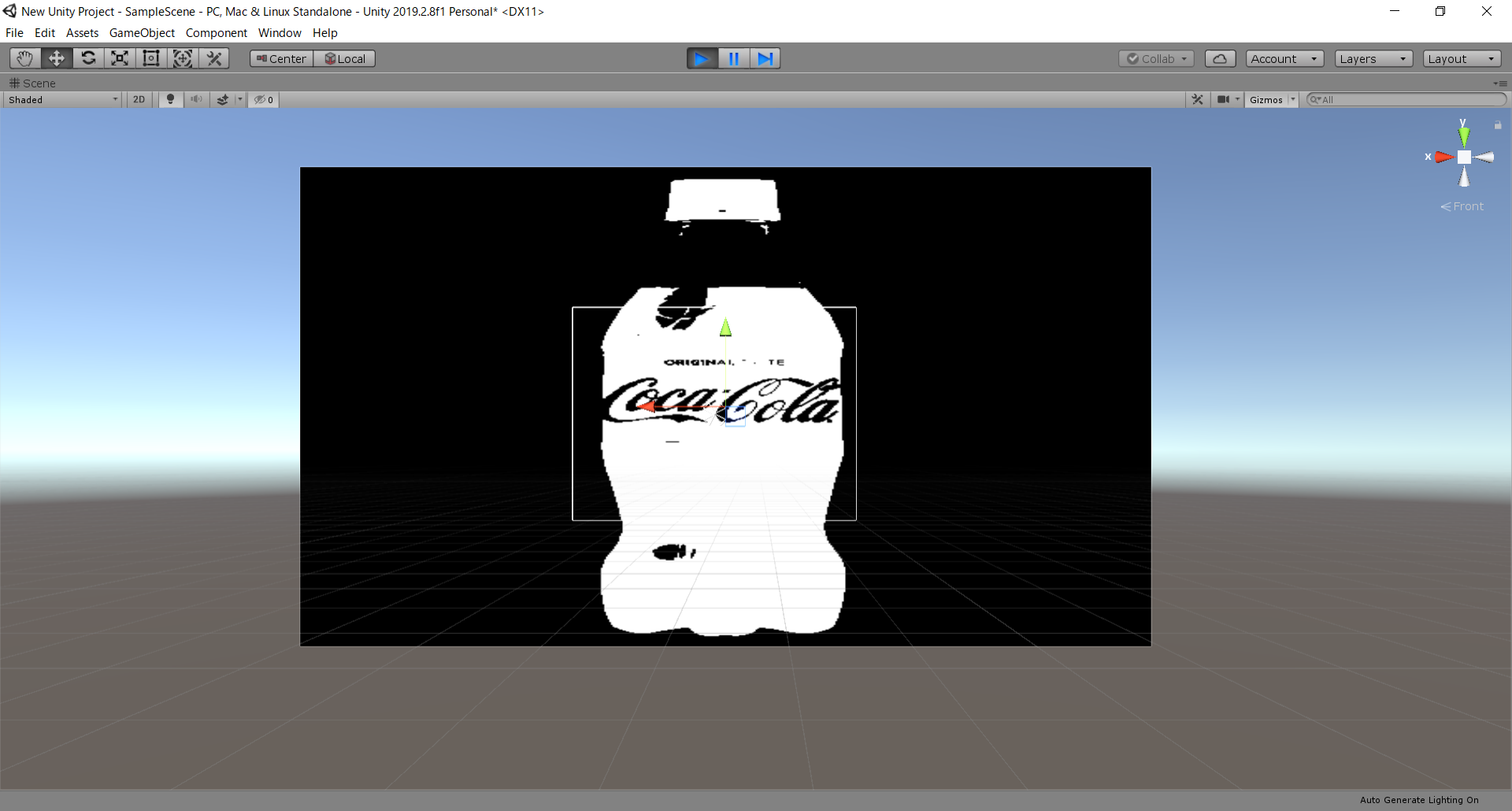Image resolution: width=1512 pixels, height=811 pixels.
Task: Open the Account dropdown
Action: tap(1284, 59)
